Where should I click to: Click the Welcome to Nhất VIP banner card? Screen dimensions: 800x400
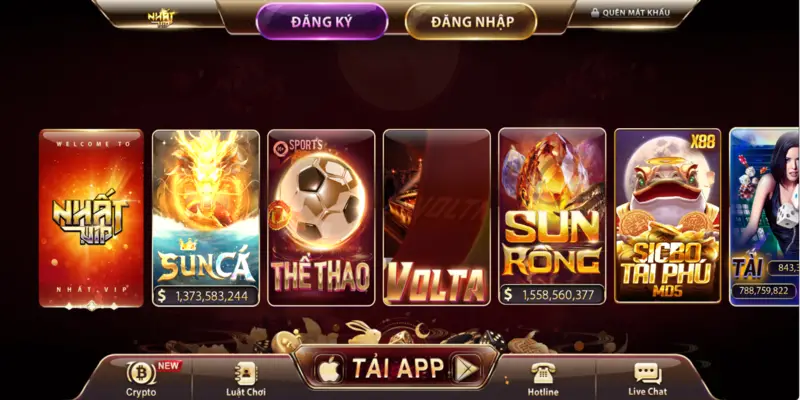(x=91, y=219)
